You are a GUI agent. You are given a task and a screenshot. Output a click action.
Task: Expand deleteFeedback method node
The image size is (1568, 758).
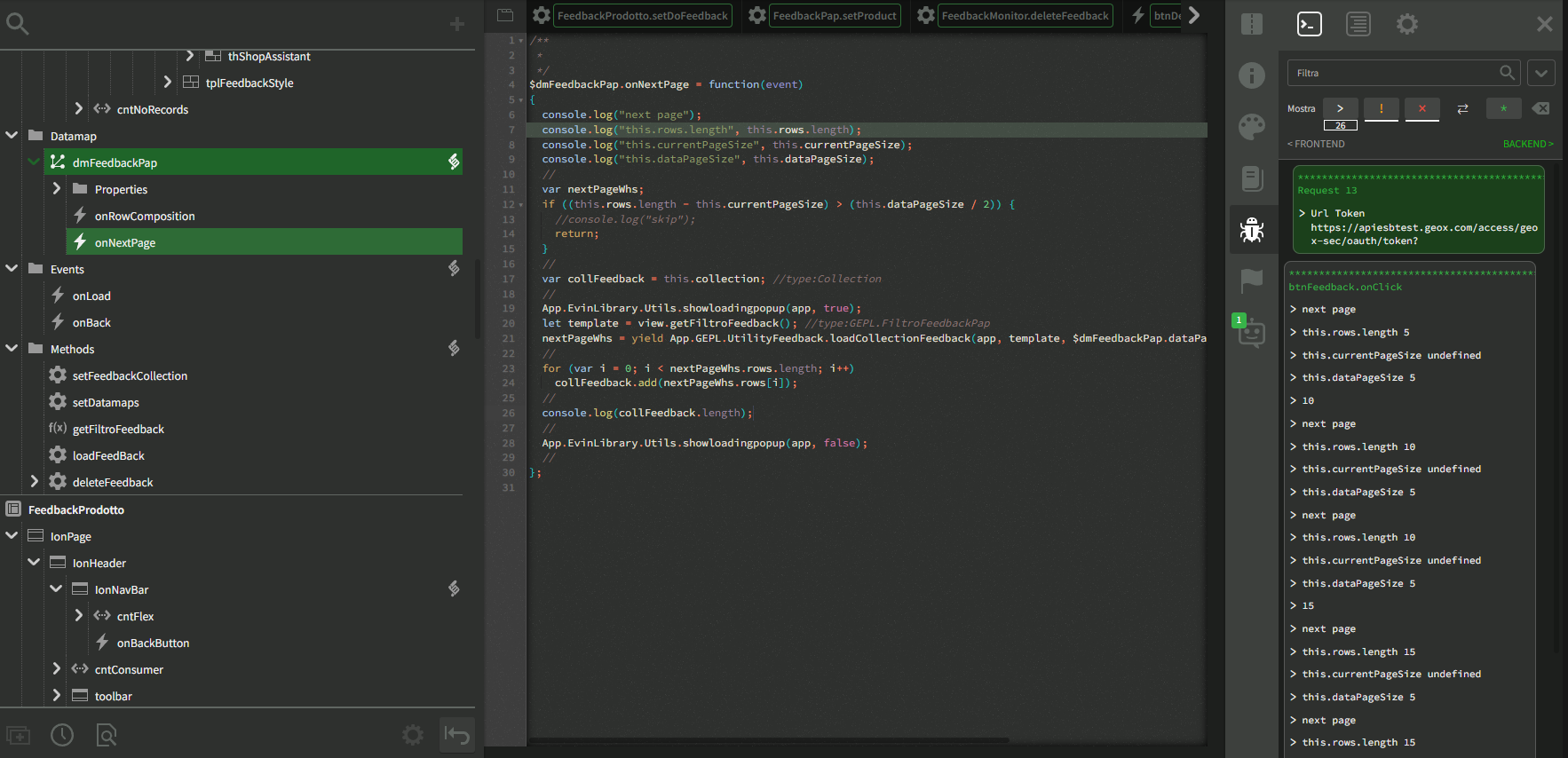(x=34, y=481)
